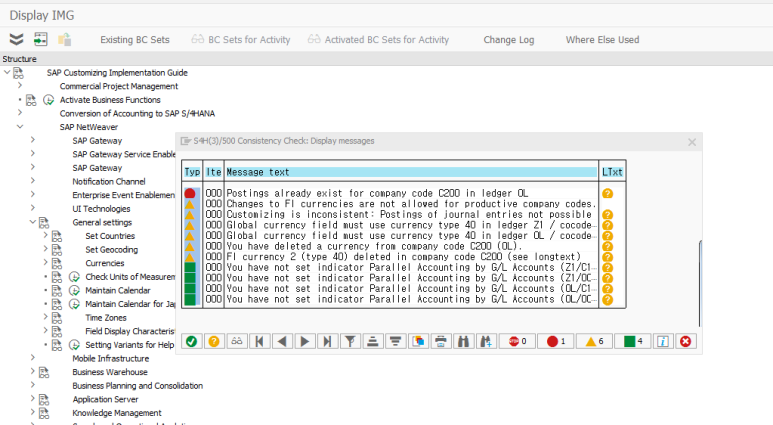
Task: Expand the Knowledge Management node
Action: tap(33, 412)
